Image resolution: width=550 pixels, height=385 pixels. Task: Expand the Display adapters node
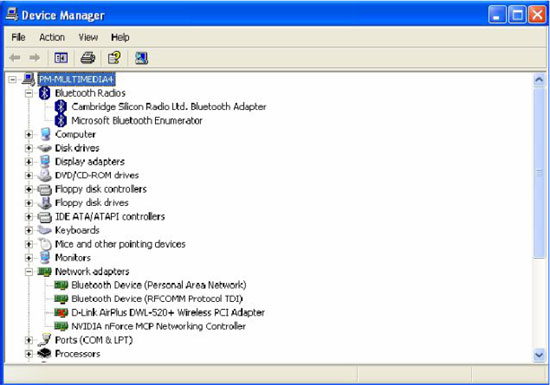(29, 162)
